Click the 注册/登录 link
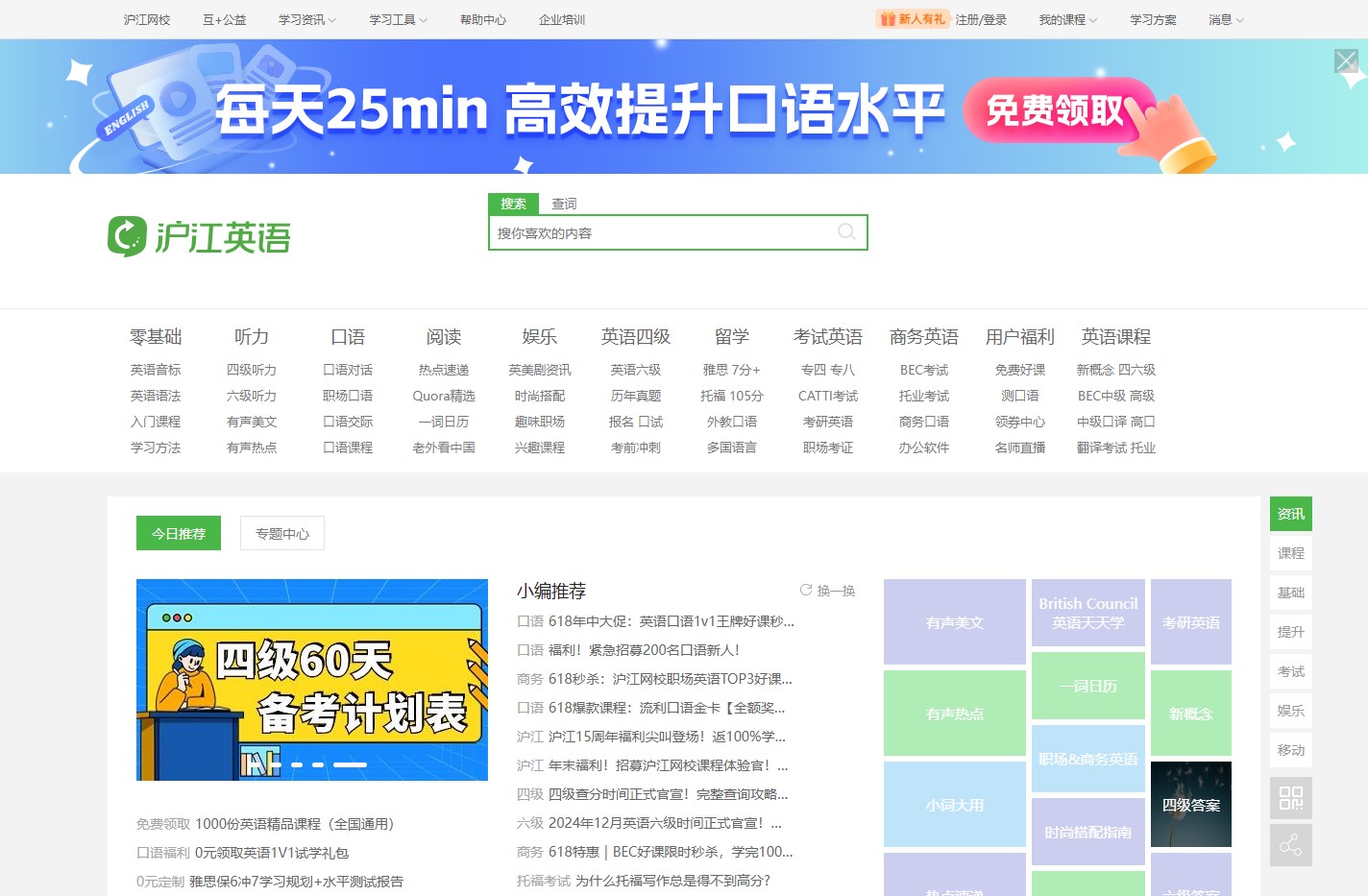 (981, 19)
